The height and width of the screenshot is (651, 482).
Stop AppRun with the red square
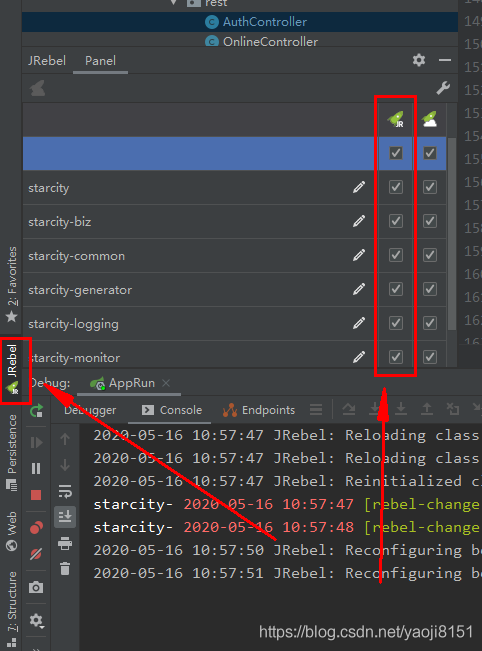click(36, 495)
